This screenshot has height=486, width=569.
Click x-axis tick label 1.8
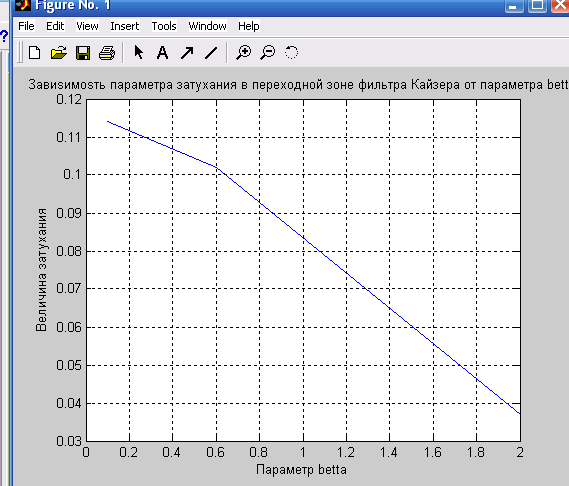coord(476,452)
